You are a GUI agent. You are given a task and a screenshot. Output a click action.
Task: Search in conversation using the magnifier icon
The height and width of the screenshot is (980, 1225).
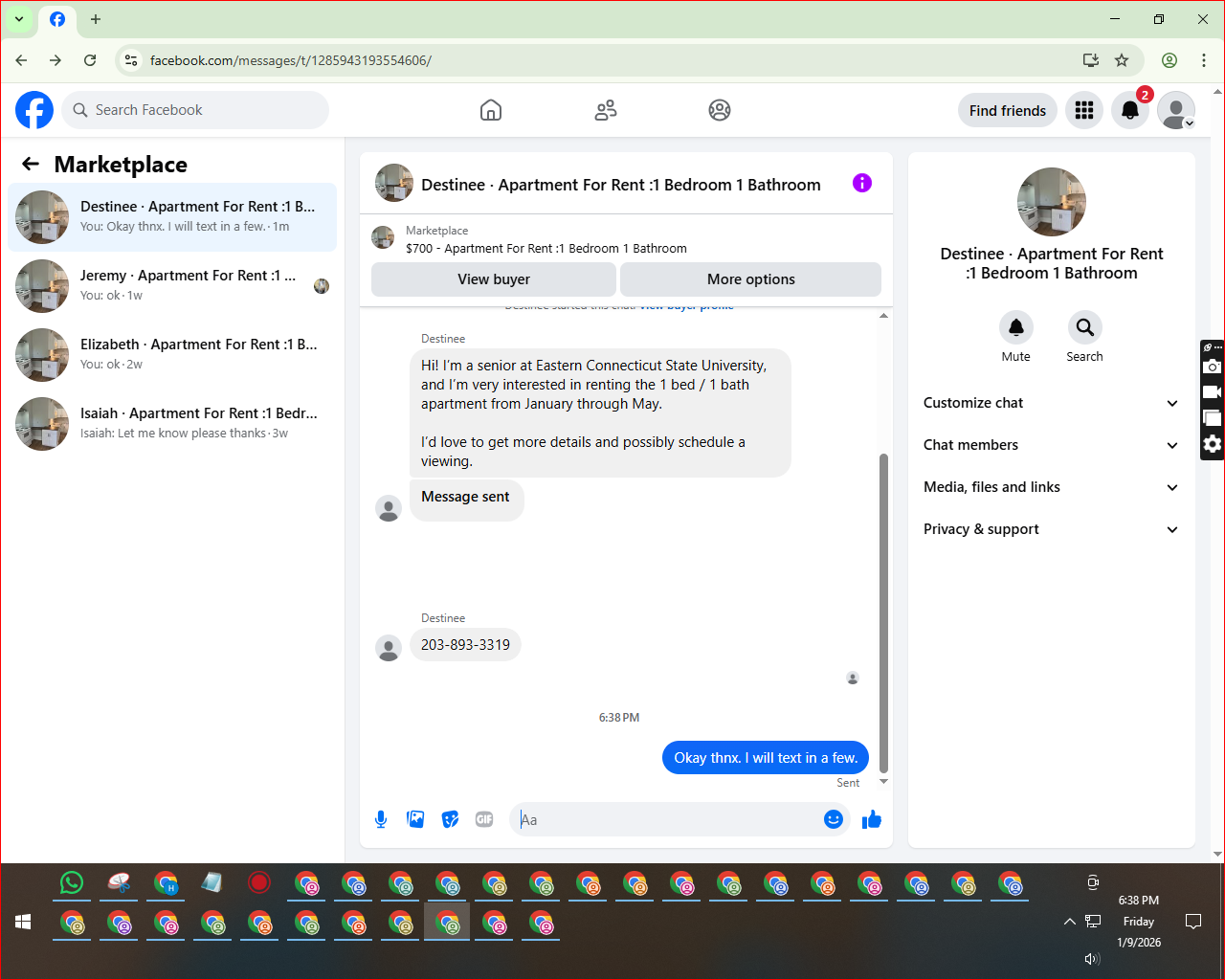(1084, 327)
